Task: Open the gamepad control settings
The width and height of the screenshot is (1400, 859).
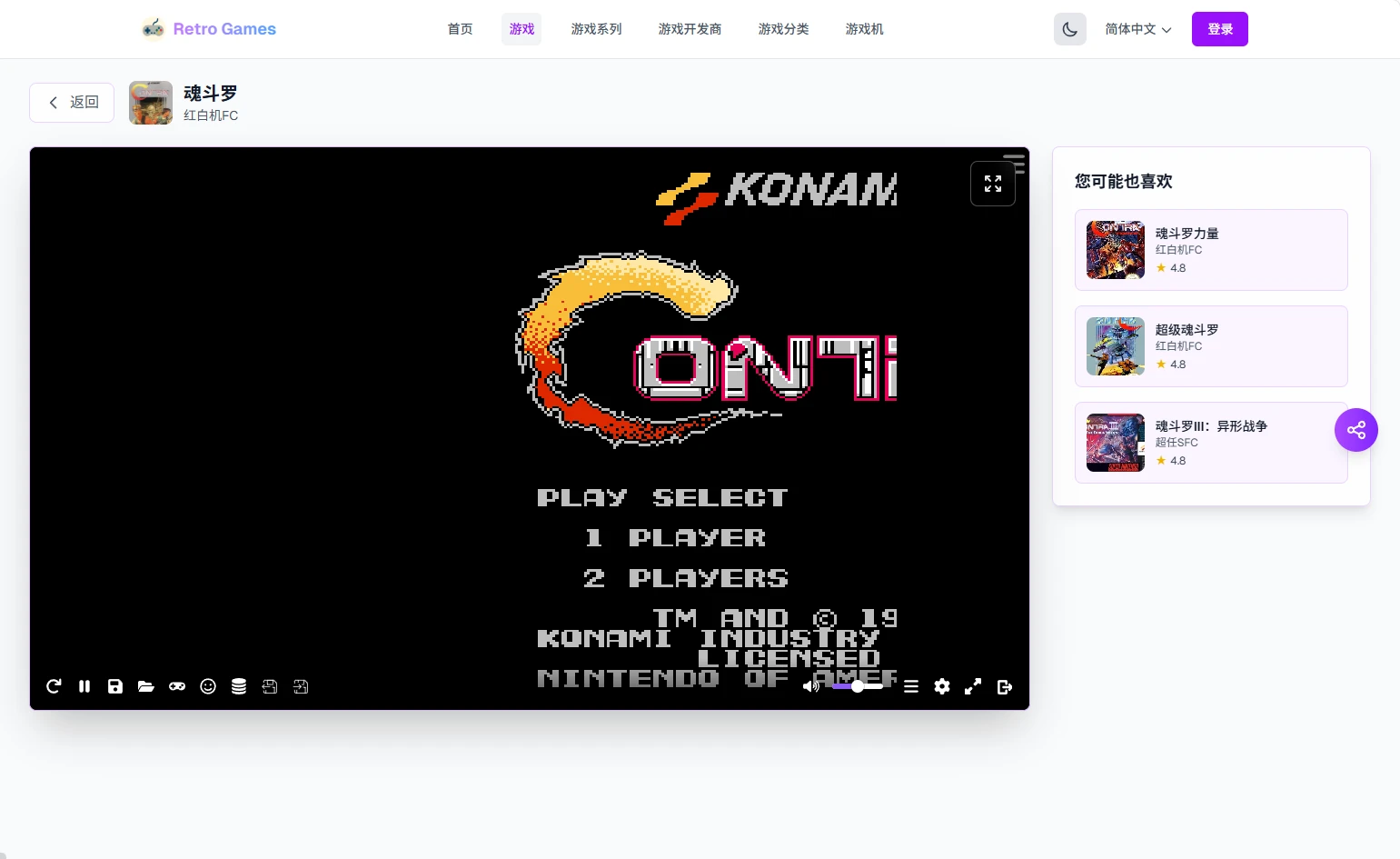Action: pyautogui.click(x=177, y=686)
